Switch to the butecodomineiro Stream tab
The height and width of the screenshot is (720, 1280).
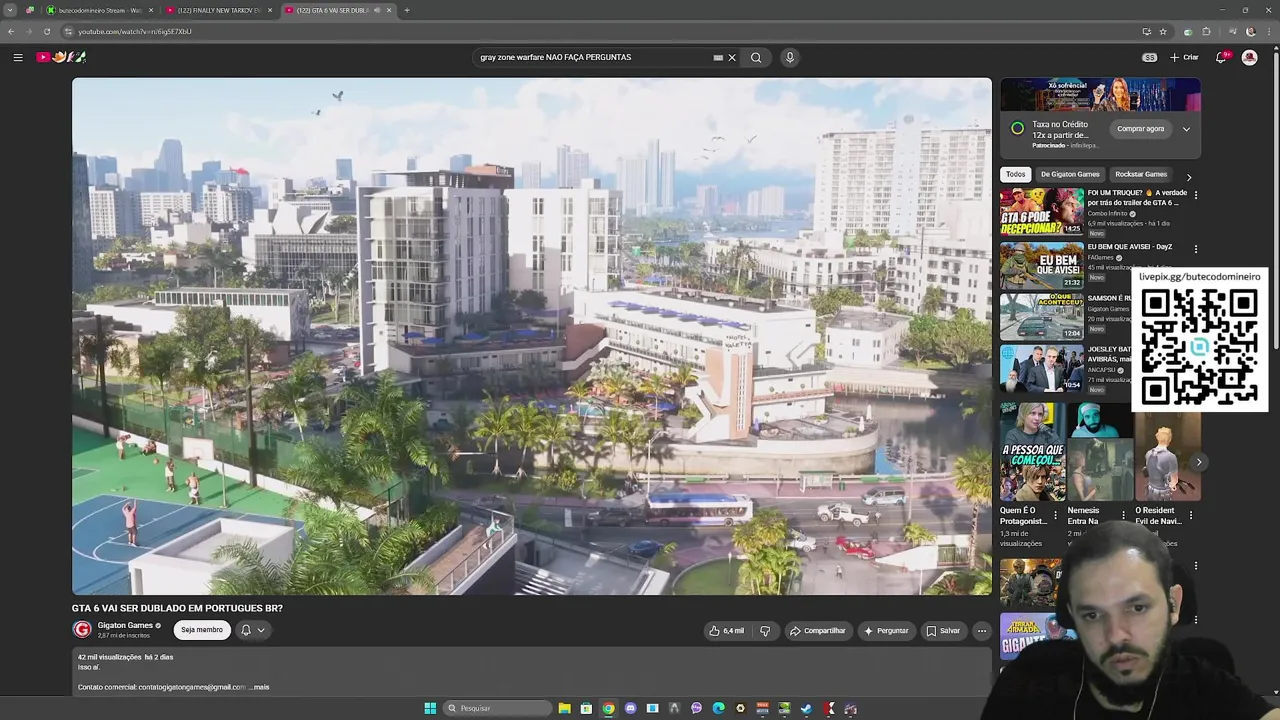tap(98, 10)
